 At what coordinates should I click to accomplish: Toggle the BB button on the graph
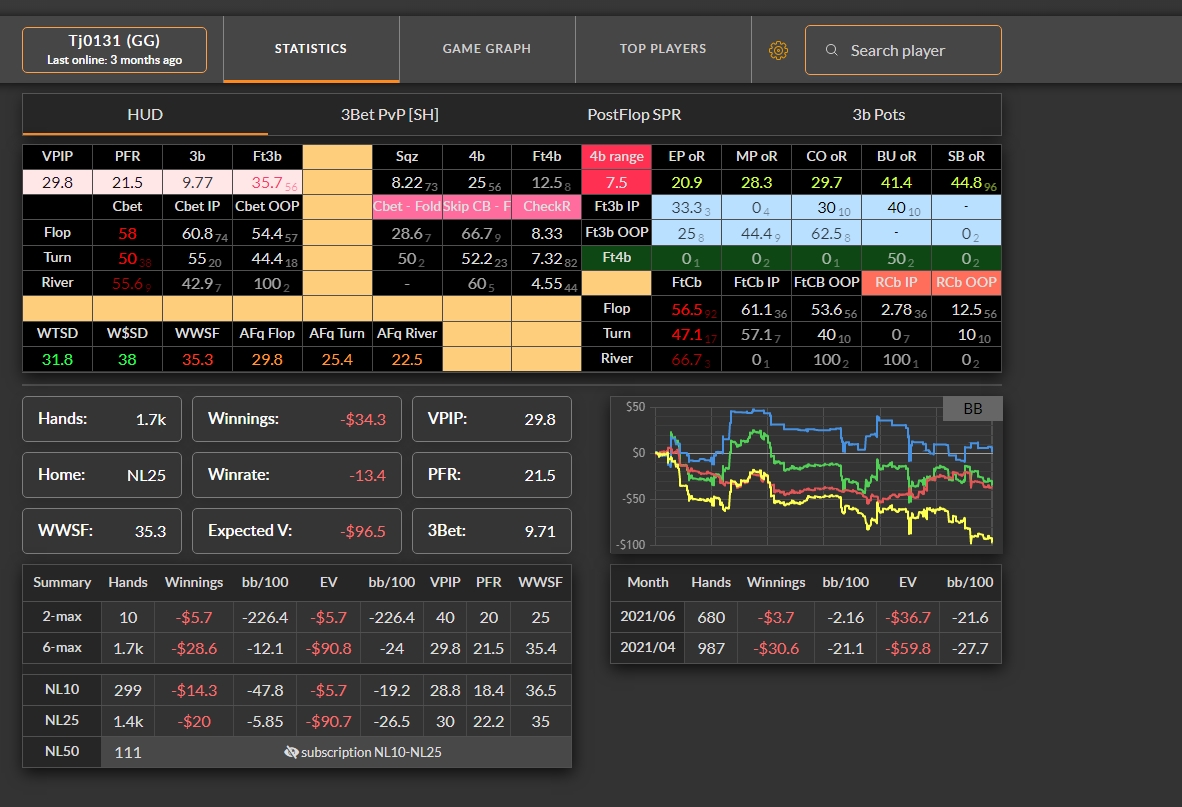coord(972,409)
